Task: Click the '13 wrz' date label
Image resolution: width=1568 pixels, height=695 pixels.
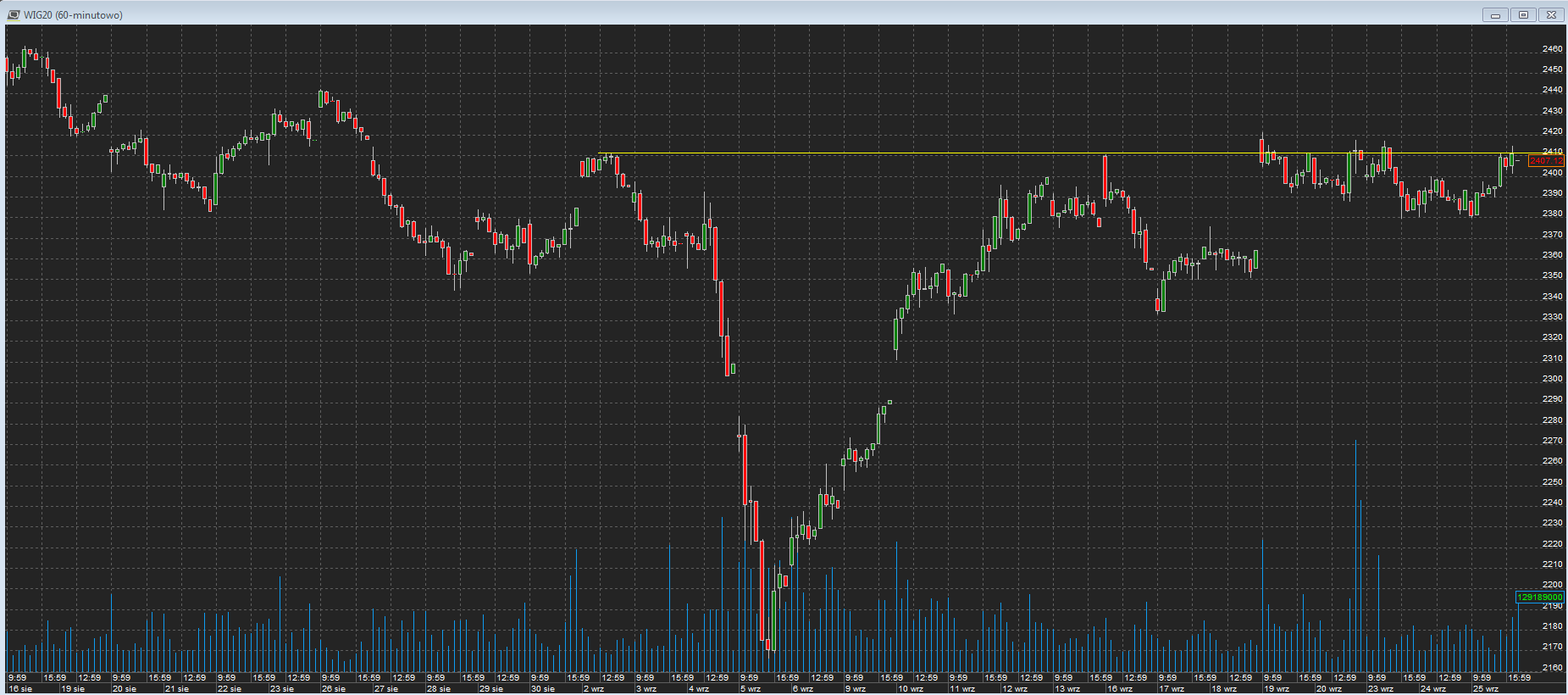Action: (x=1067, y=689)
